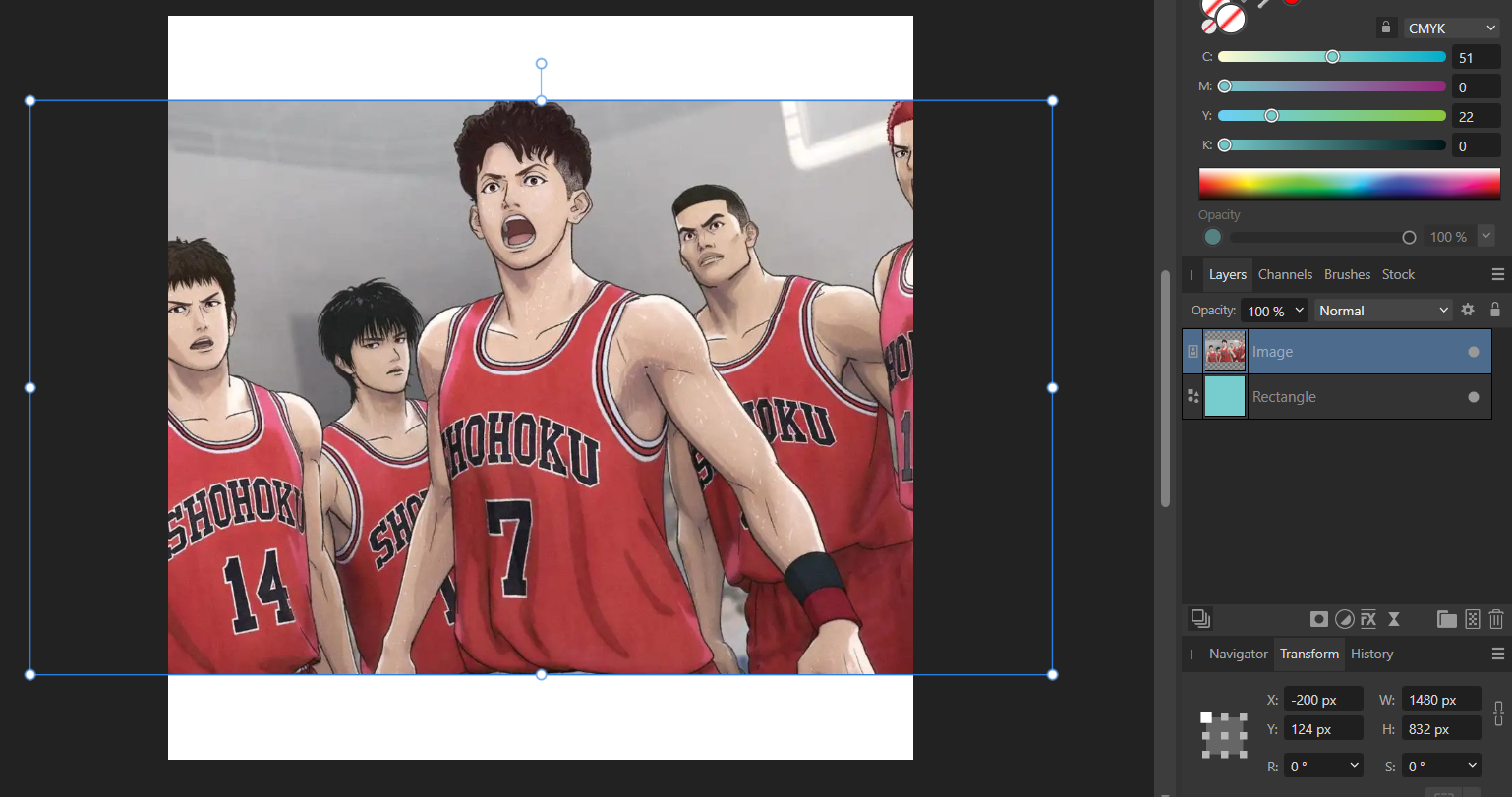This screenshot has height=797, width=1512.
Task: Select the Transform tab
Action: click(x=1309, y=654)
